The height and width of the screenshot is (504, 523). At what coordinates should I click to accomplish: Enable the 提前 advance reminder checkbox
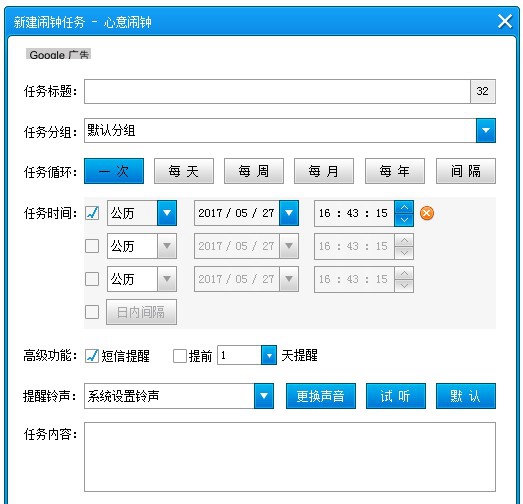tap(180, 356)
